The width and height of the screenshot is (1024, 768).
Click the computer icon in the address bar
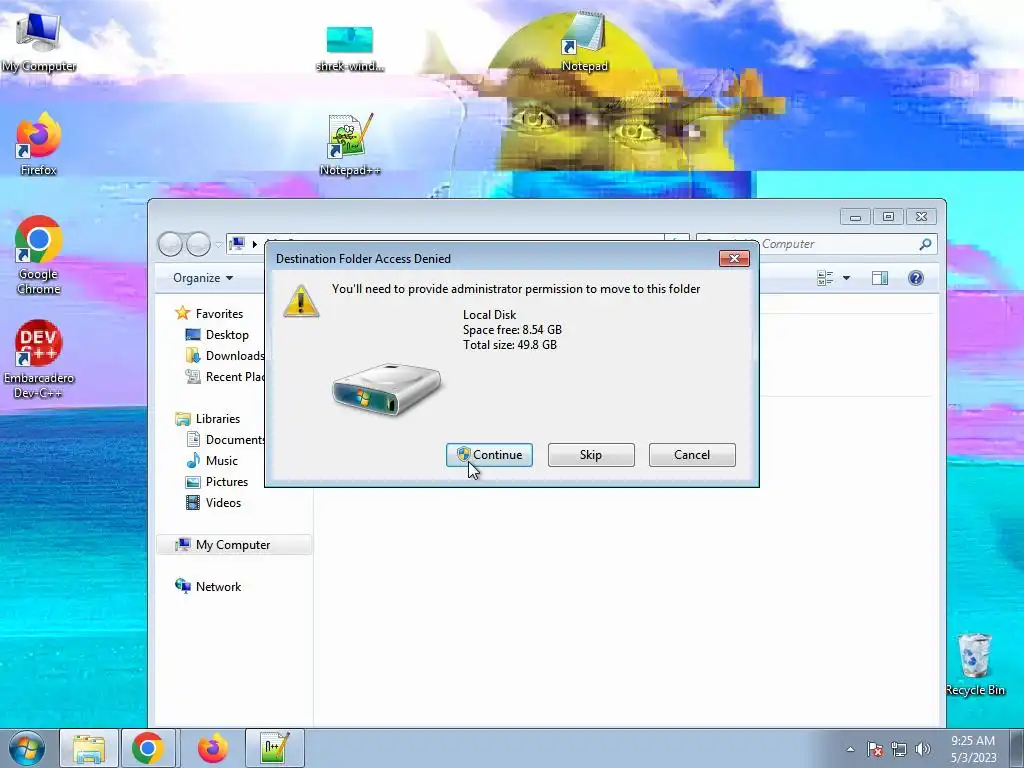pos(238,244)
